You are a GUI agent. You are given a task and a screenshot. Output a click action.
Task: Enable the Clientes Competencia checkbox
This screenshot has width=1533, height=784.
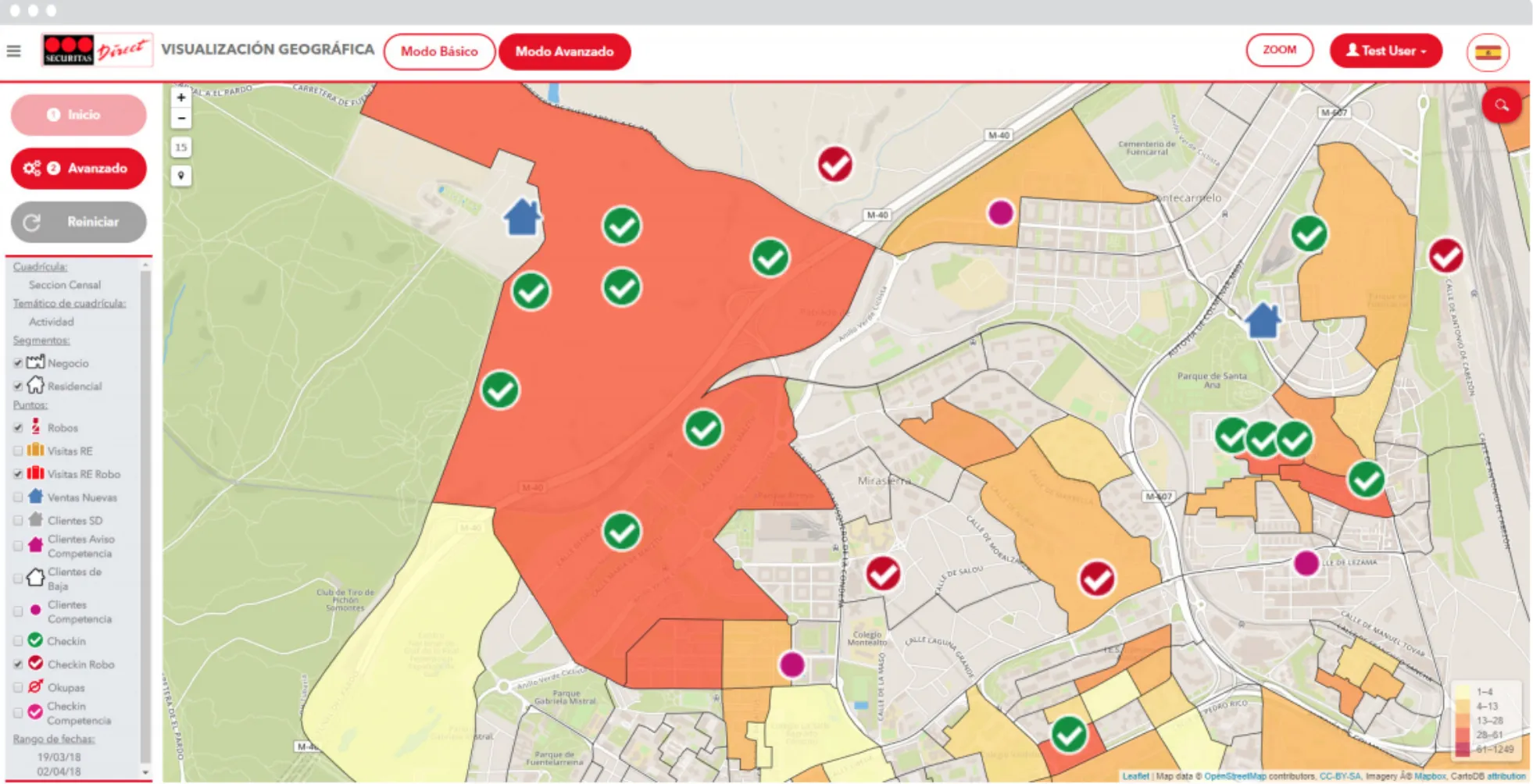click(17, 611)
